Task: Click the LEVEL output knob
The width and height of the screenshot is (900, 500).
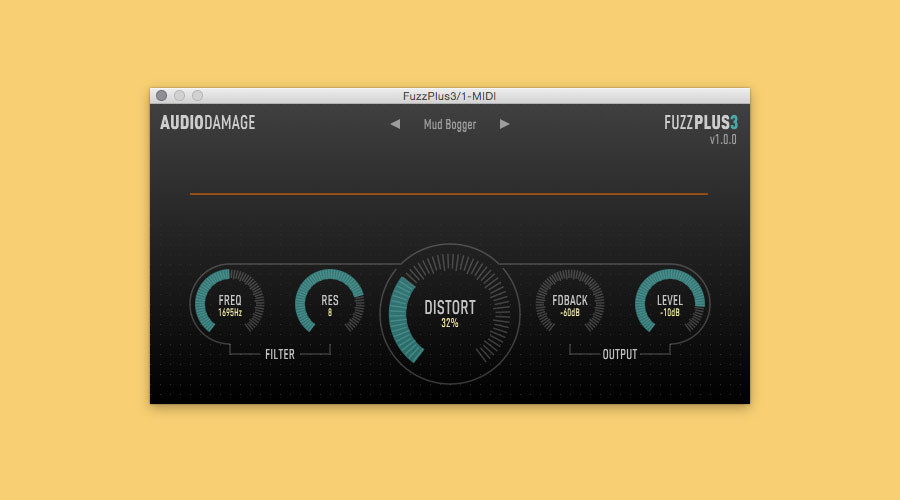Action: pos(669,303)
